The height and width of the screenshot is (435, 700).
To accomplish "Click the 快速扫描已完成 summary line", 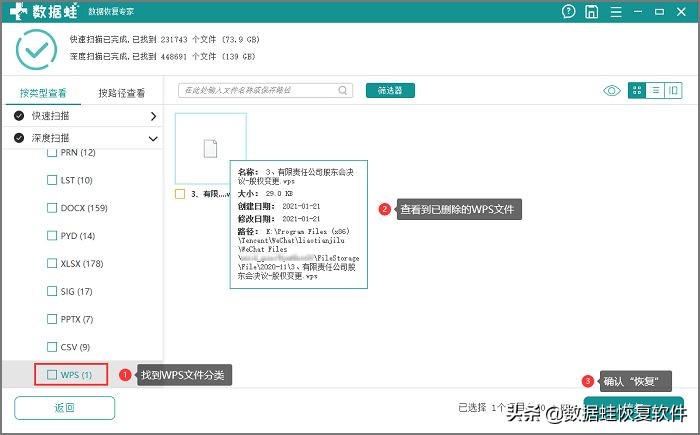I will 164,39.
